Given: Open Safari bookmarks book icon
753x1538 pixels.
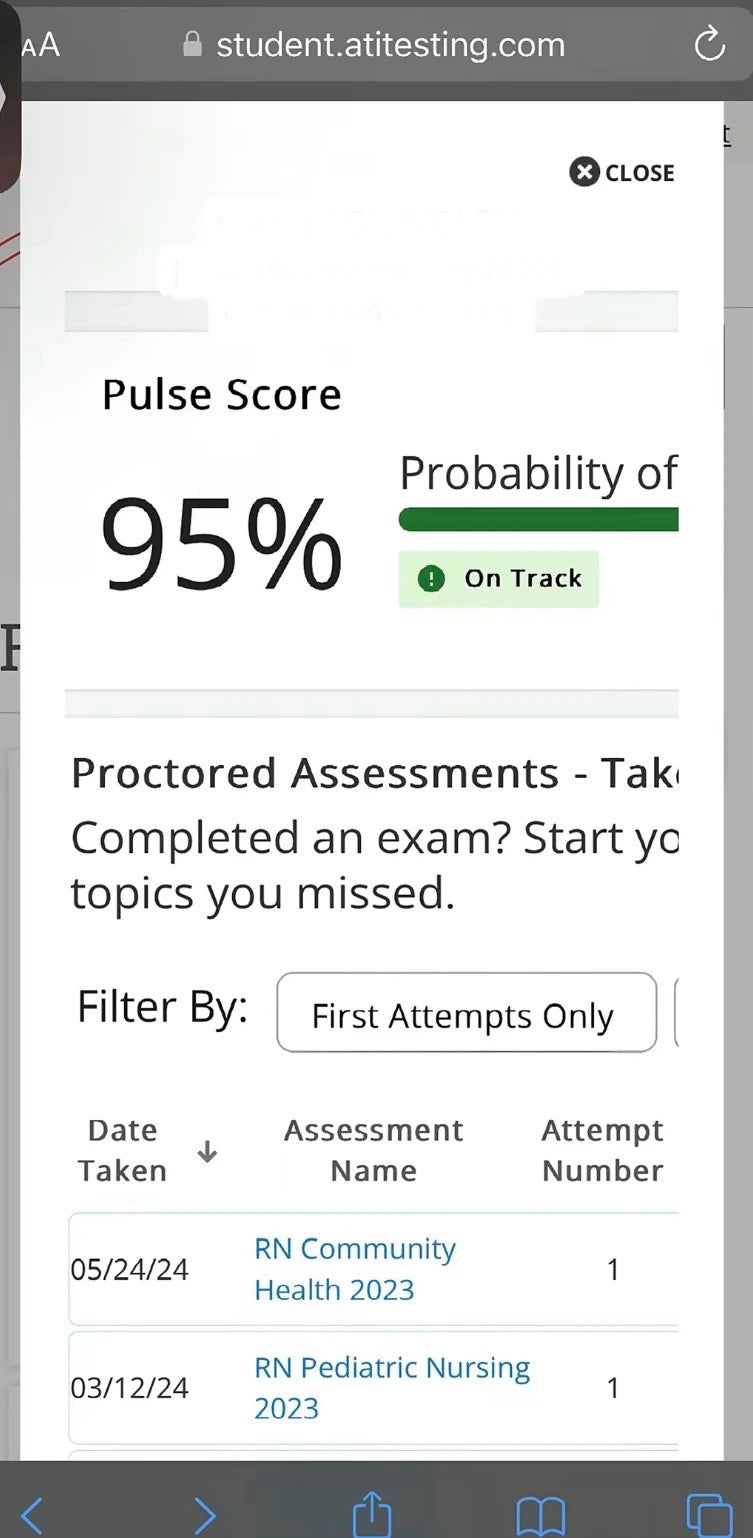Looking at the screenshot, I should [541, 1516].
